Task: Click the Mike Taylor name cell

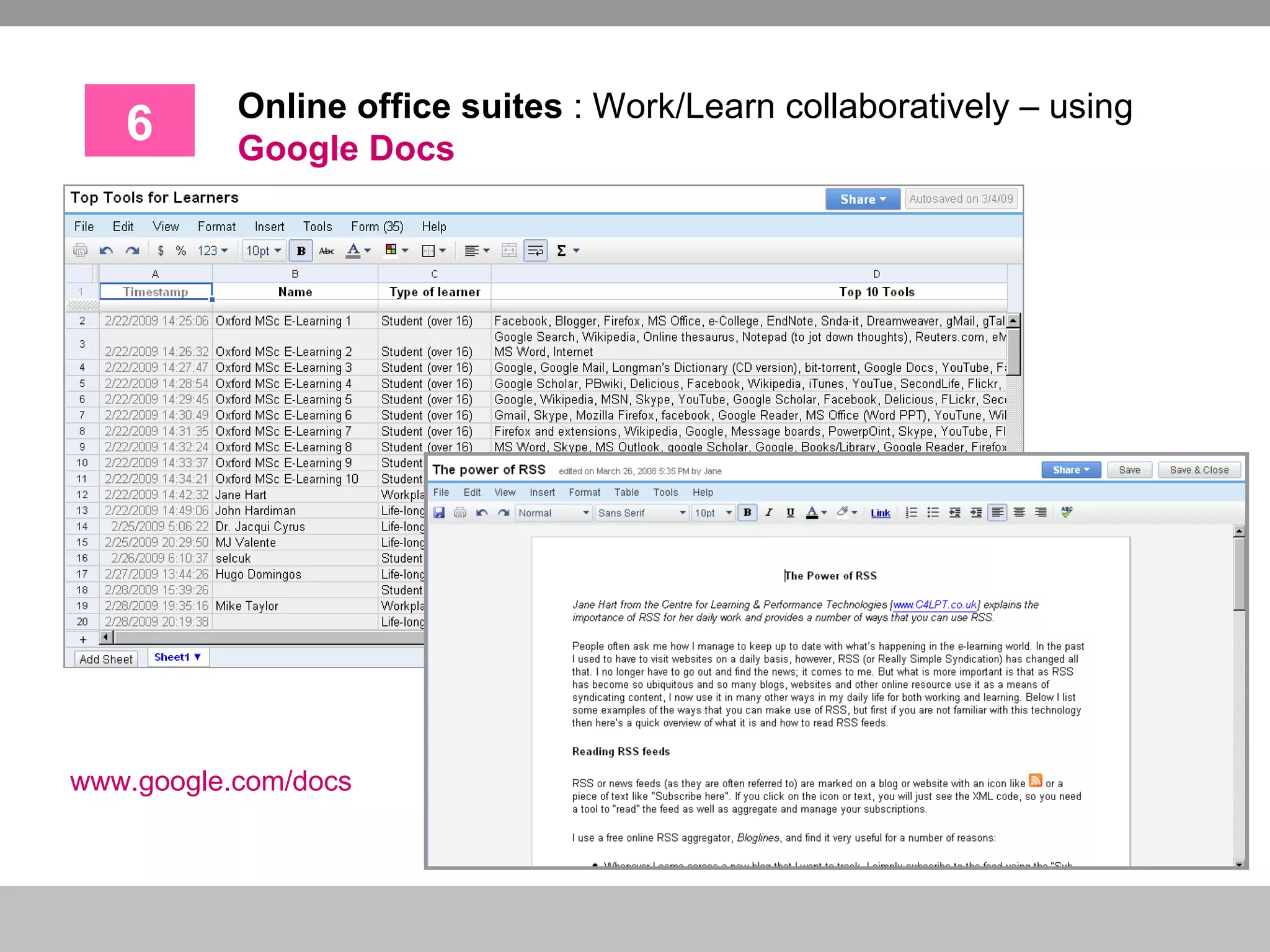Action: [295, 606]
